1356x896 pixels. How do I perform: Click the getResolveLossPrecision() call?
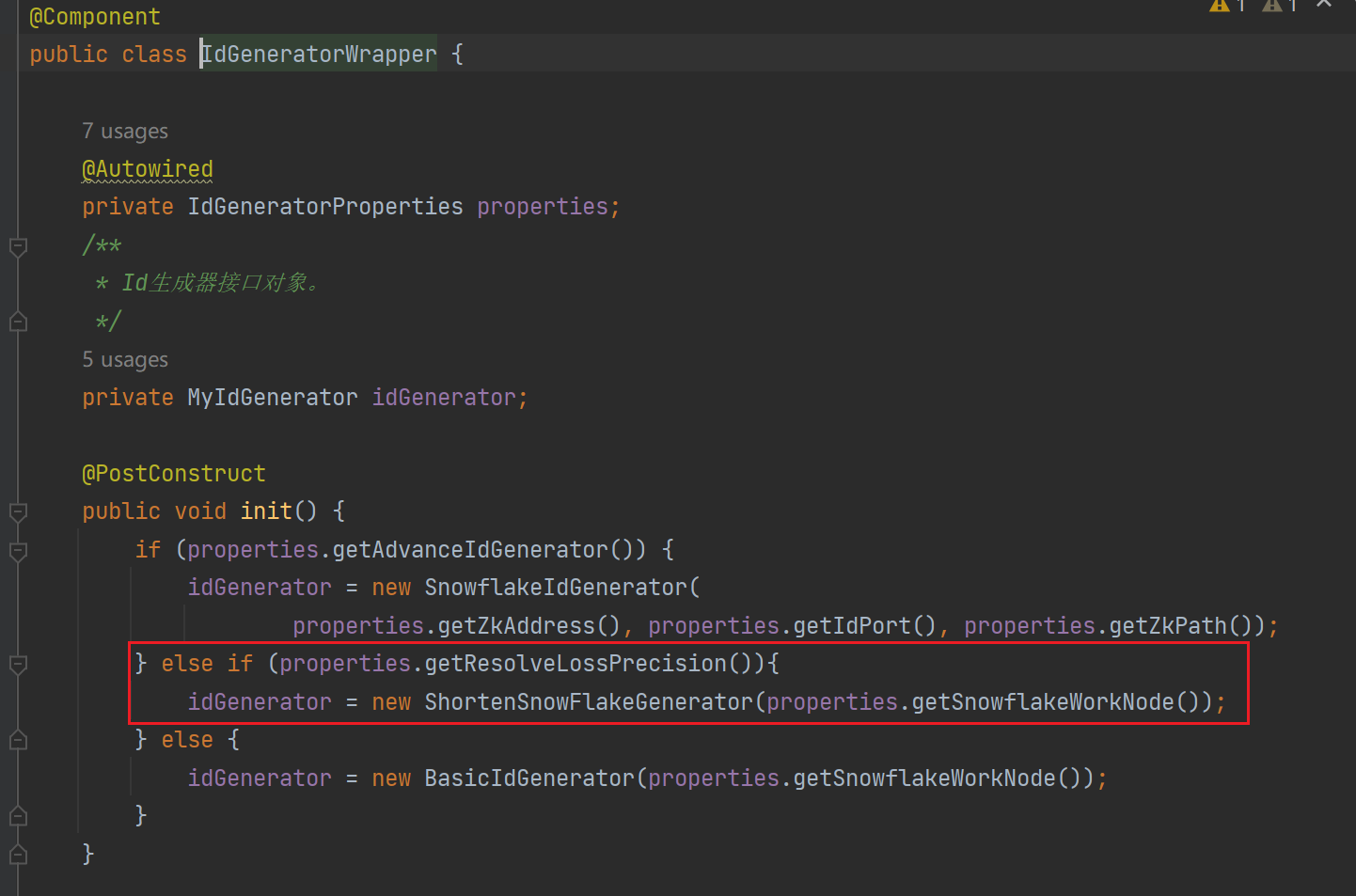[589, 664]
